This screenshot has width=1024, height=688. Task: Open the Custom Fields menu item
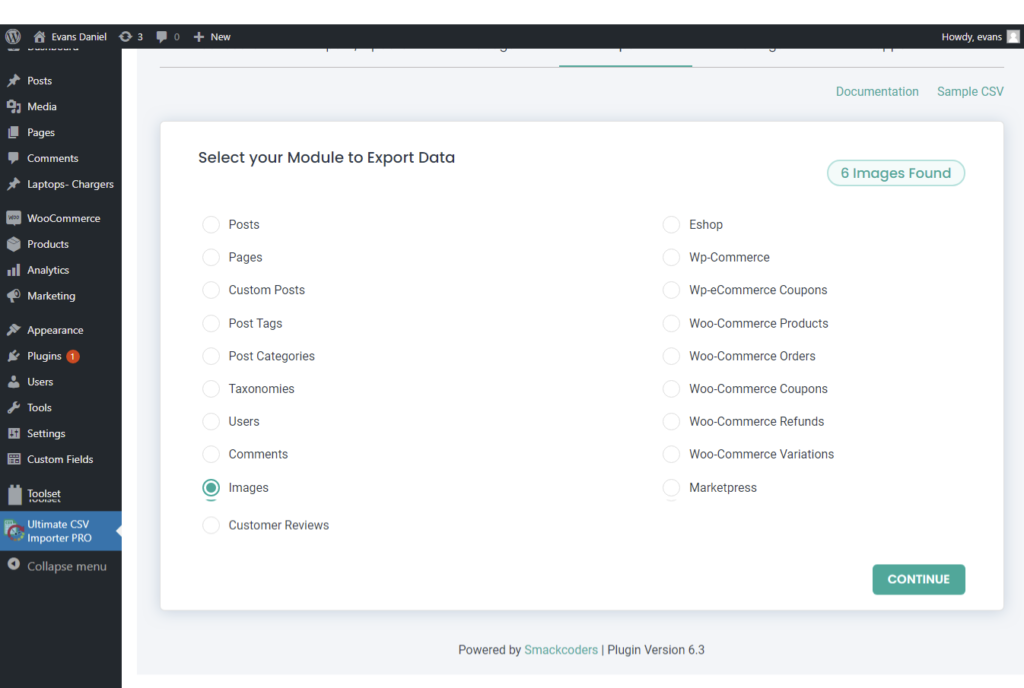pyautogui.click(x=61, y=459)
